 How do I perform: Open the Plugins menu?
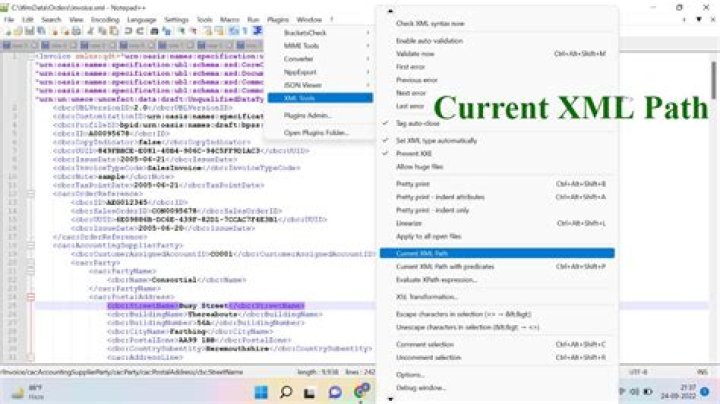coord(278,20)
